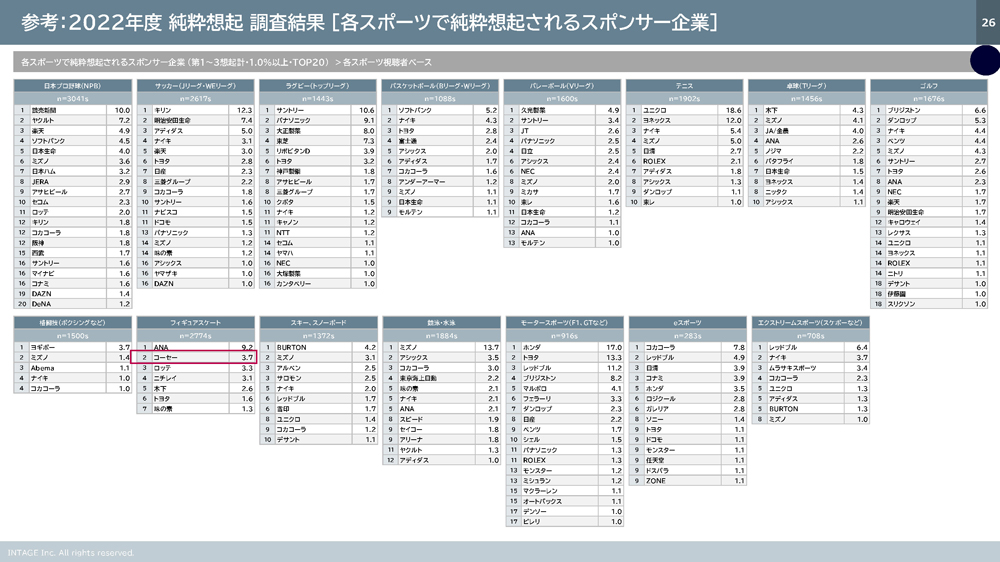Click サロモン in the ski table
The width and height of the screenshot is (1000, 562).
[x=288, y=378]
